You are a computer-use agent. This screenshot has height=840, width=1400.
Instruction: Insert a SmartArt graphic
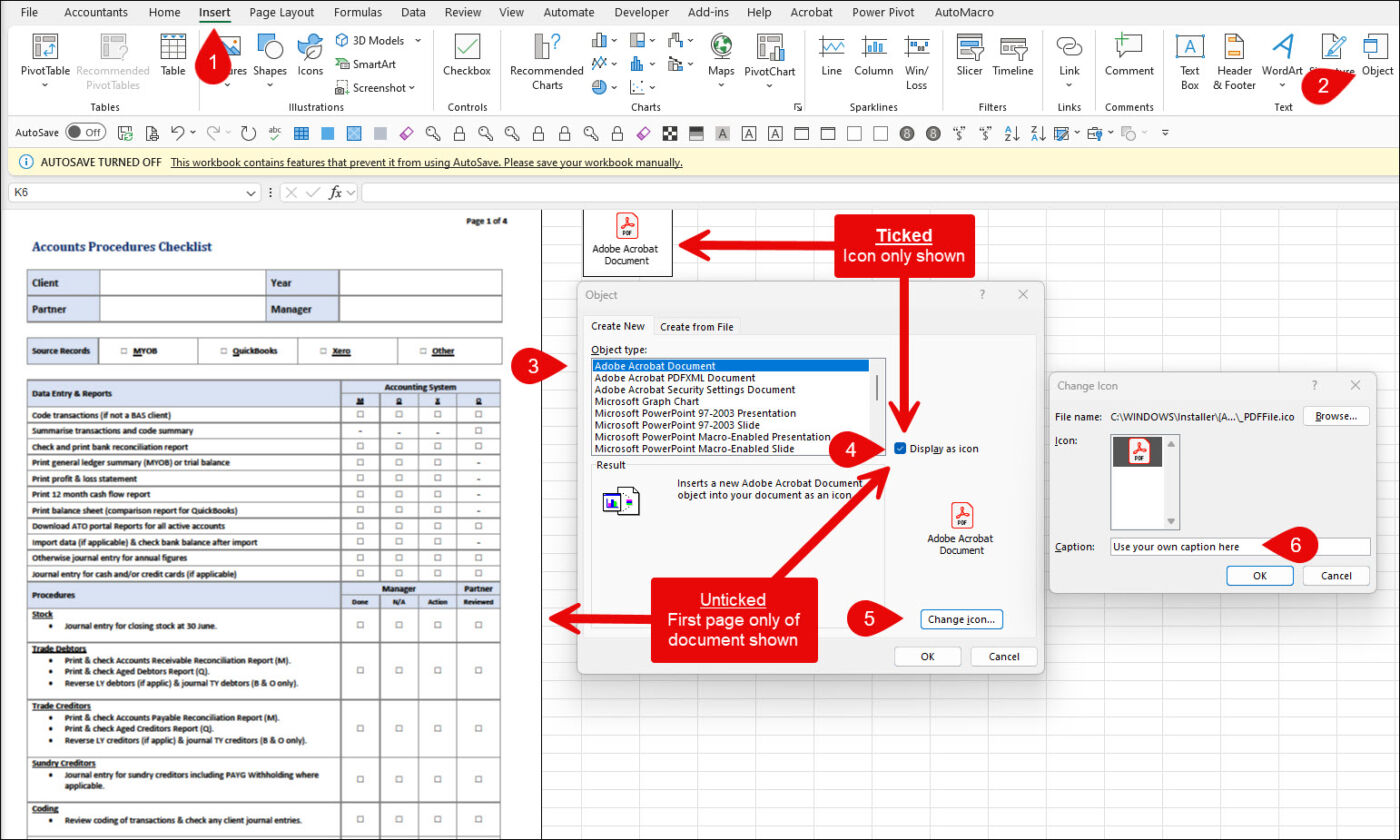[367, 64]
